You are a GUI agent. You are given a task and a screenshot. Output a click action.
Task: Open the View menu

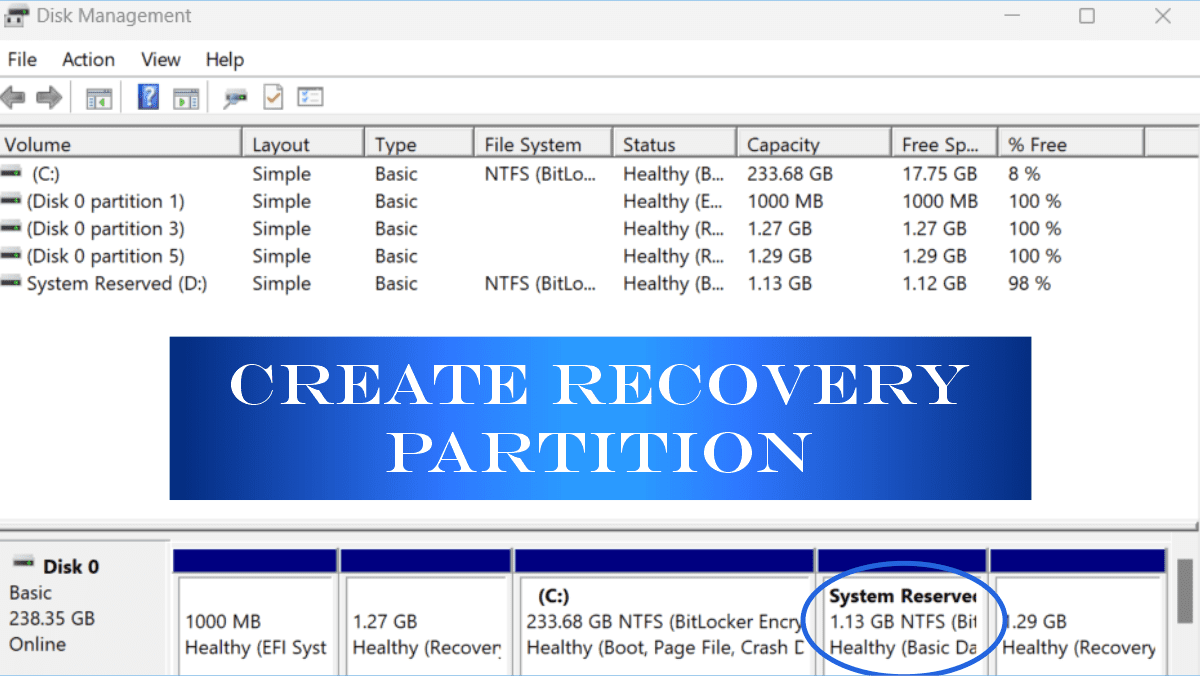point(160,59)
